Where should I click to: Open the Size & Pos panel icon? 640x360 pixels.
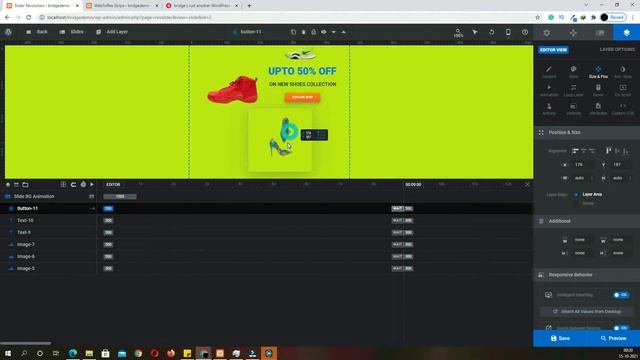[x=598, y=72]
